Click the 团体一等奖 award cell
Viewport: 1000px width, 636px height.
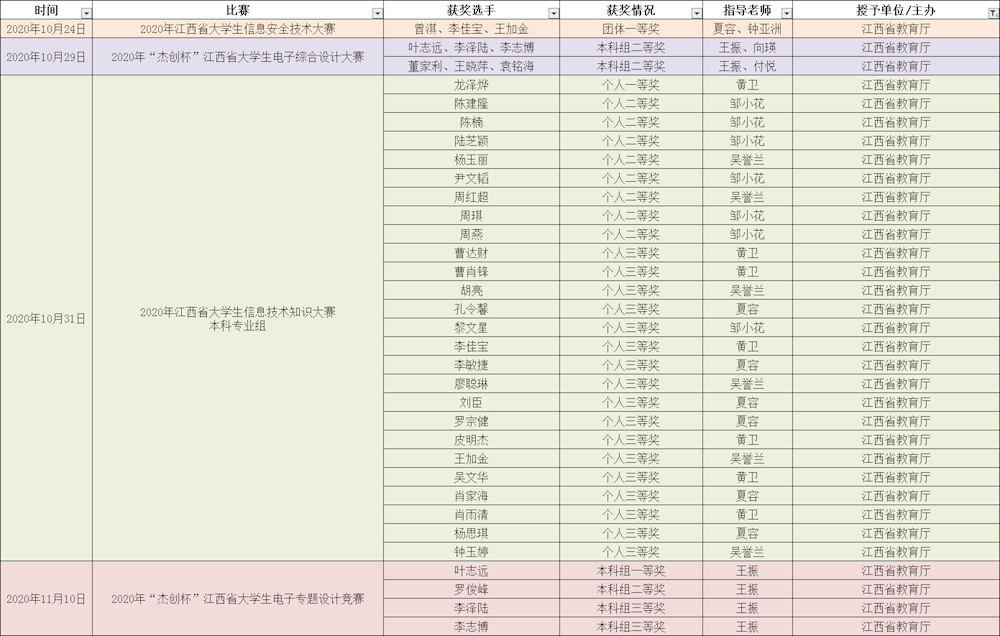pyautogui.click(x=630, y=29)
